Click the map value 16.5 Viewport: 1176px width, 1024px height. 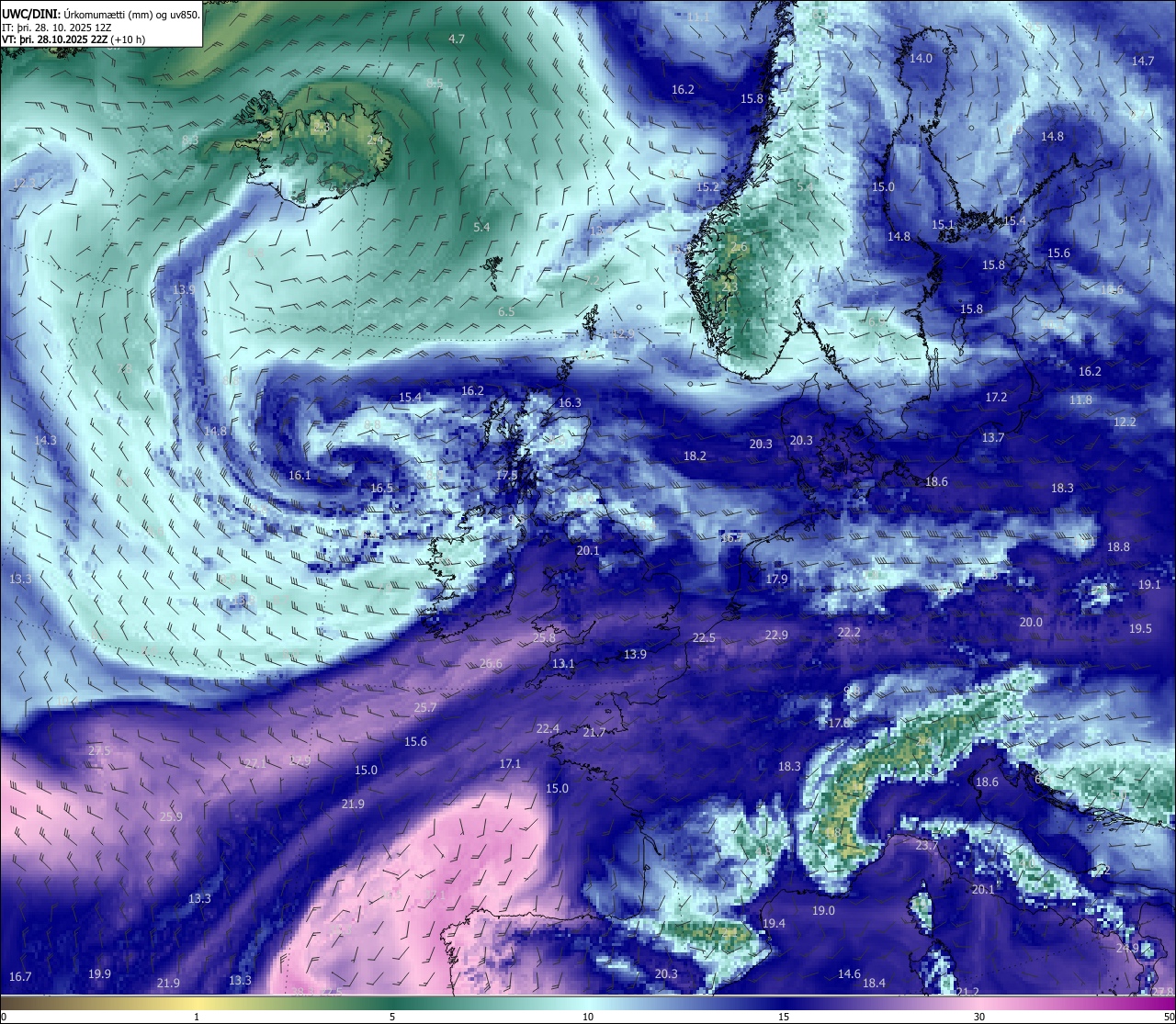click(x=381, y=488)
